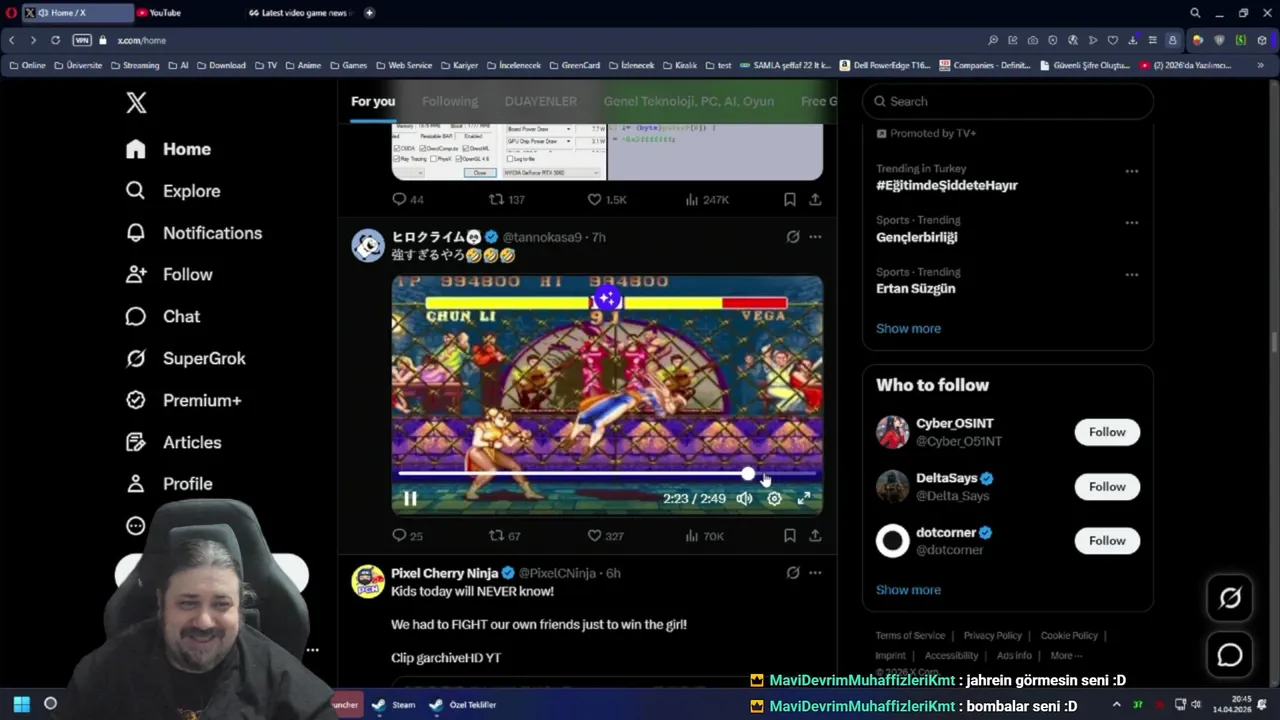Viewport: 1280px width, 720px height.
Task: Open options for Gençlerbirliği trend
Action: (1131, 223)
